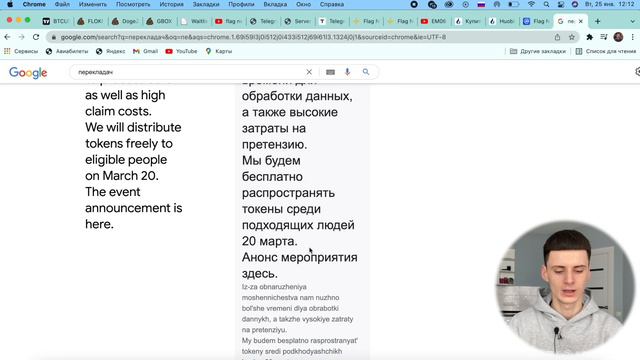
Task: Bookmark this page with the star
Action: pos(571,37)
